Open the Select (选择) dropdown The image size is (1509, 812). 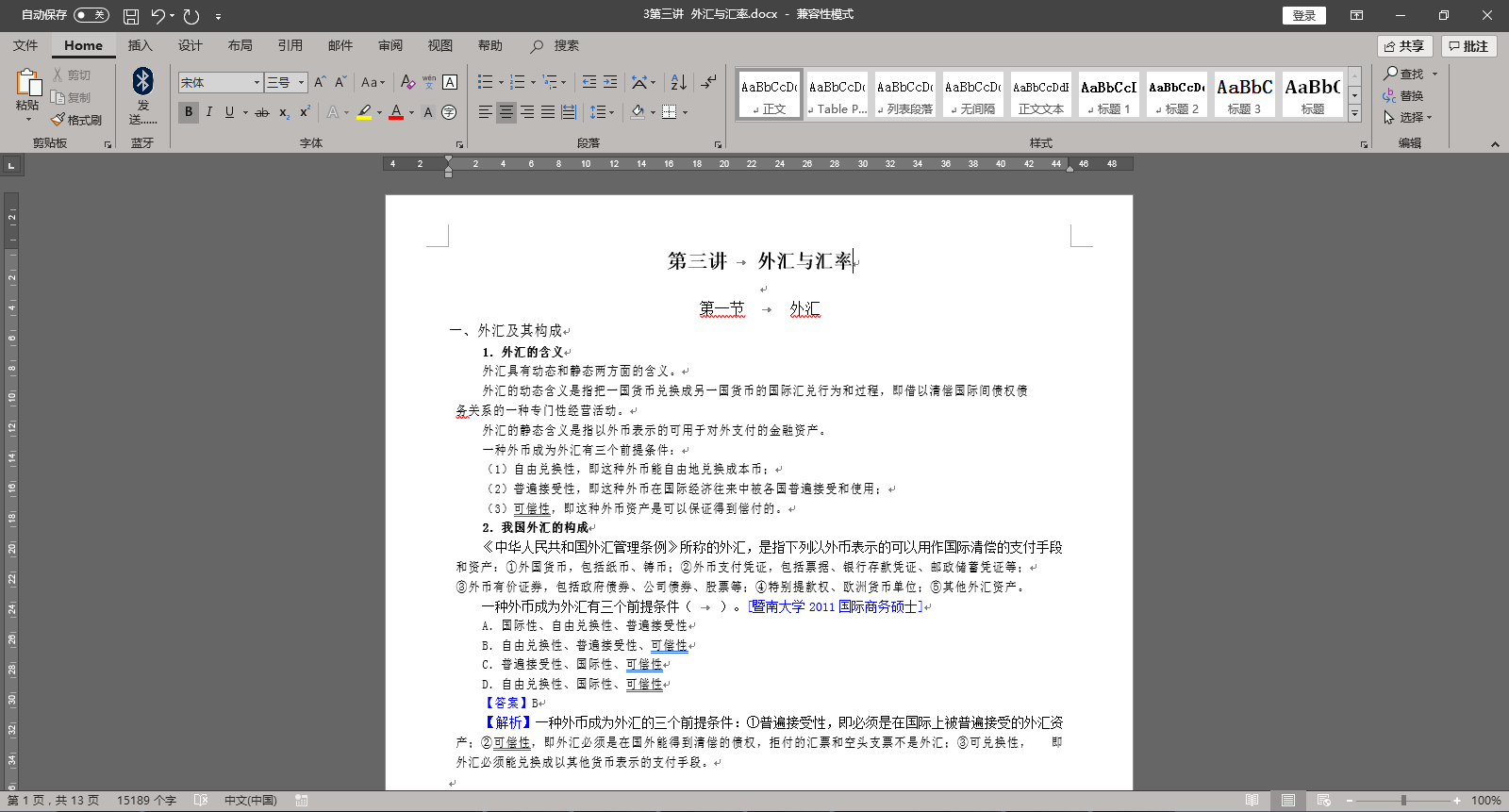[x=1408, y=118]
